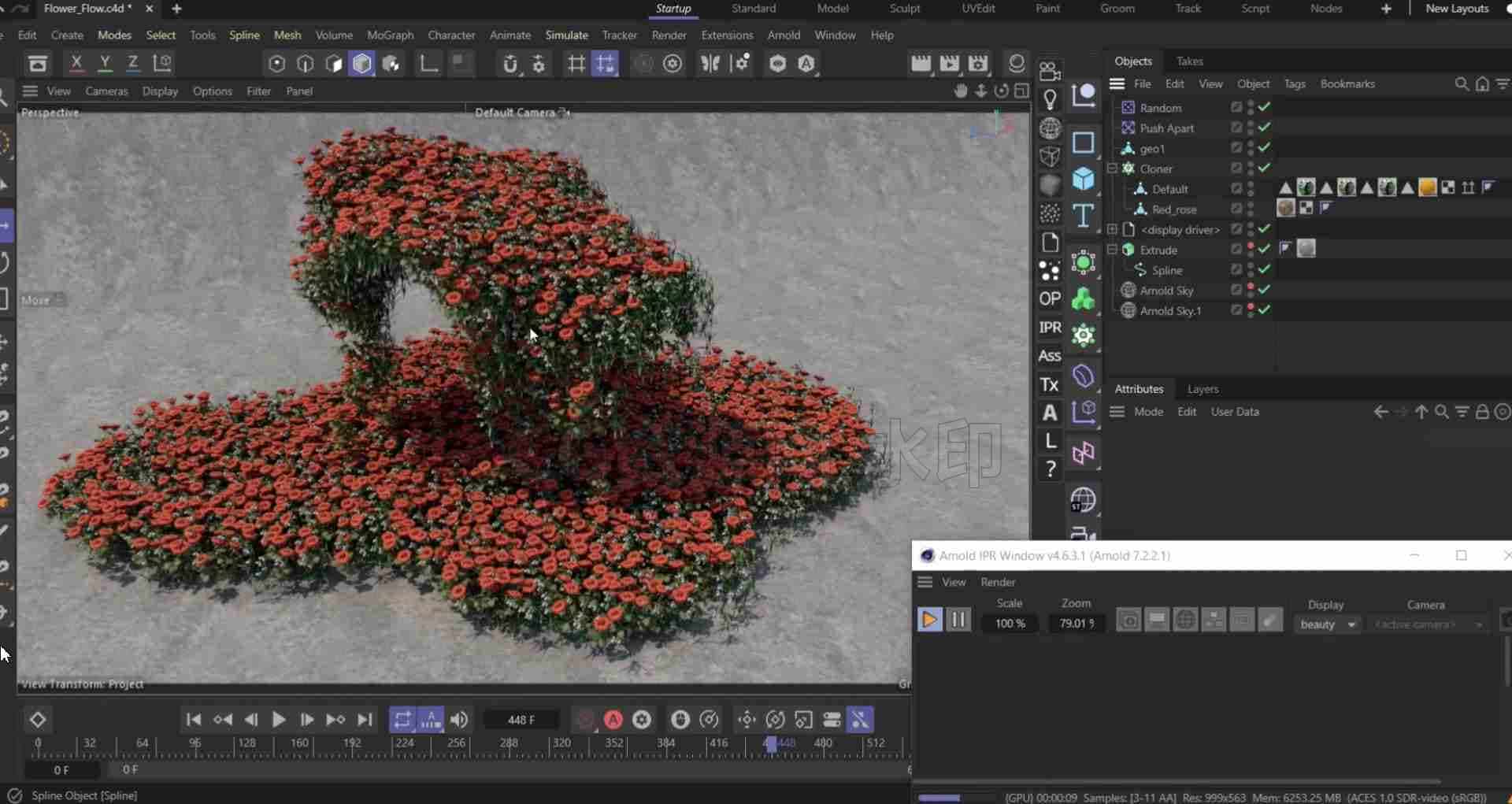The image size is (1512, 804).
Task: Switch to the Layers tab
Action: point(1203,389)
